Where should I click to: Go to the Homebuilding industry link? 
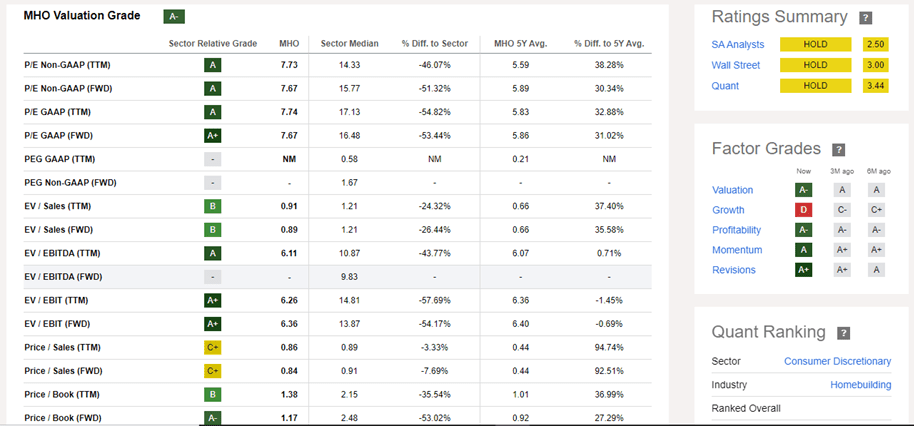pyautogui.click(x=860, y=385)
